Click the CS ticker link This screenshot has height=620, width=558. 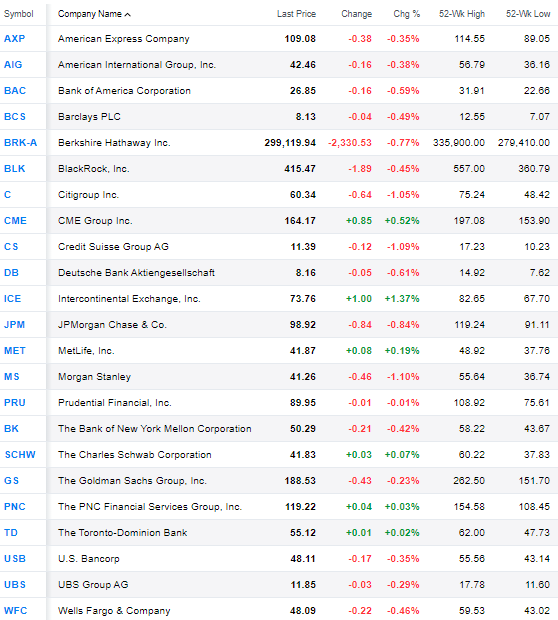pos(11,247)
